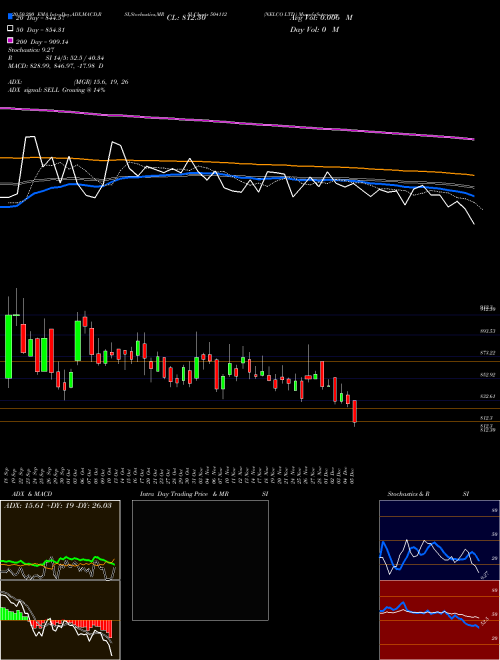The image size is (500, 660).
Task: Click the 'Stochastics & R' panel title
Action: (409, 494)
